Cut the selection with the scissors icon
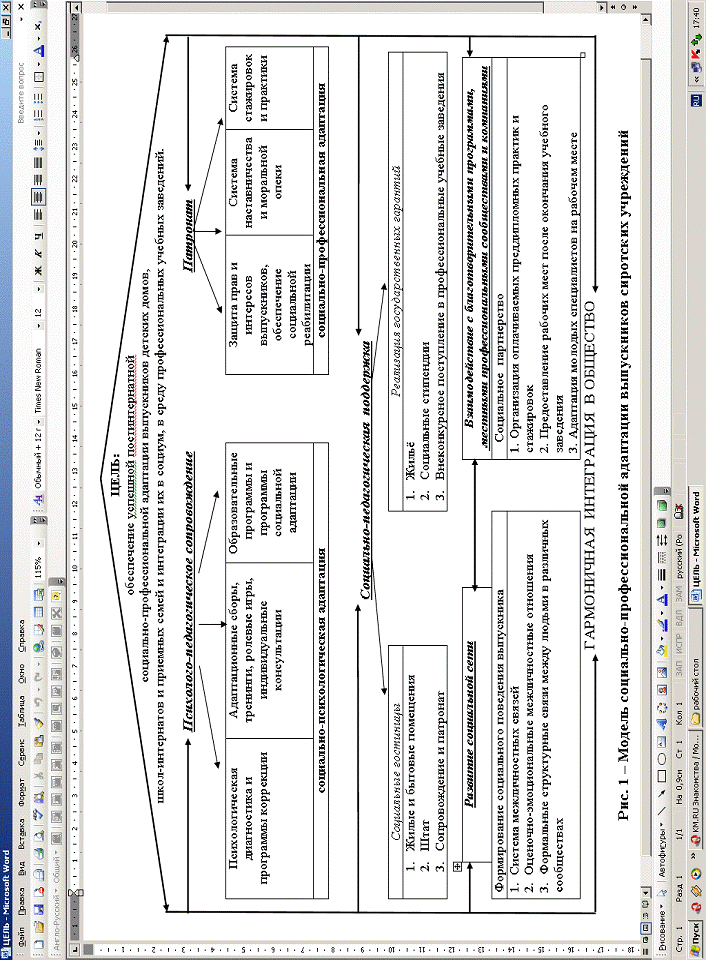The height and width of the screenshot is (960, 706). click(39, 776)
